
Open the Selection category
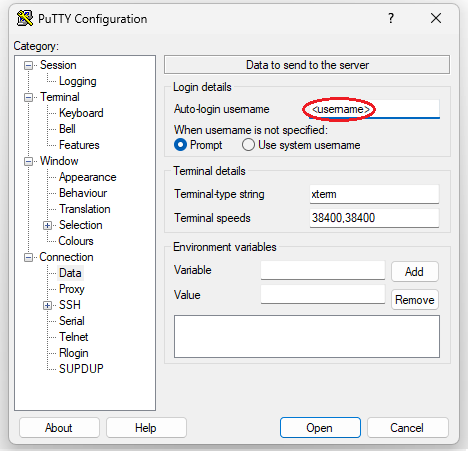[81, 225]
